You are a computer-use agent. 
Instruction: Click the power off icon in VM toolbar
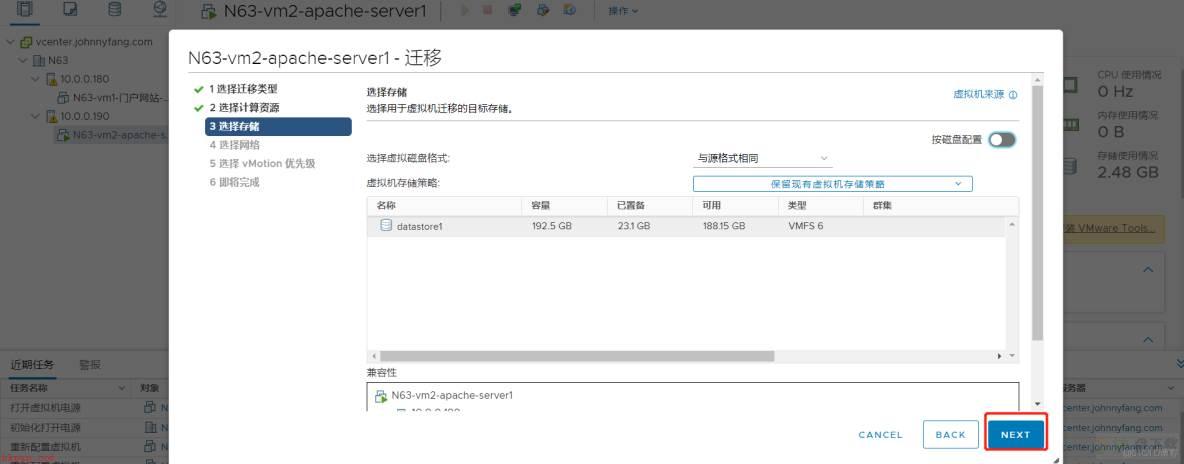pyautogui.click(x=487, y=11)
